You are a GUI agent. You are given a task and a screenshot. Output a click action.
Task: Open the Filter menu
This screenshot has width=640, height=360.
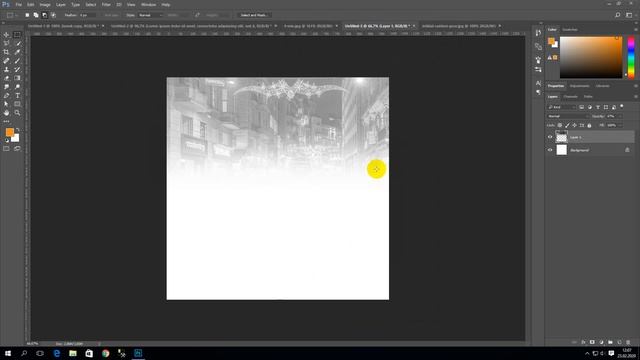(x=106, y=4)
